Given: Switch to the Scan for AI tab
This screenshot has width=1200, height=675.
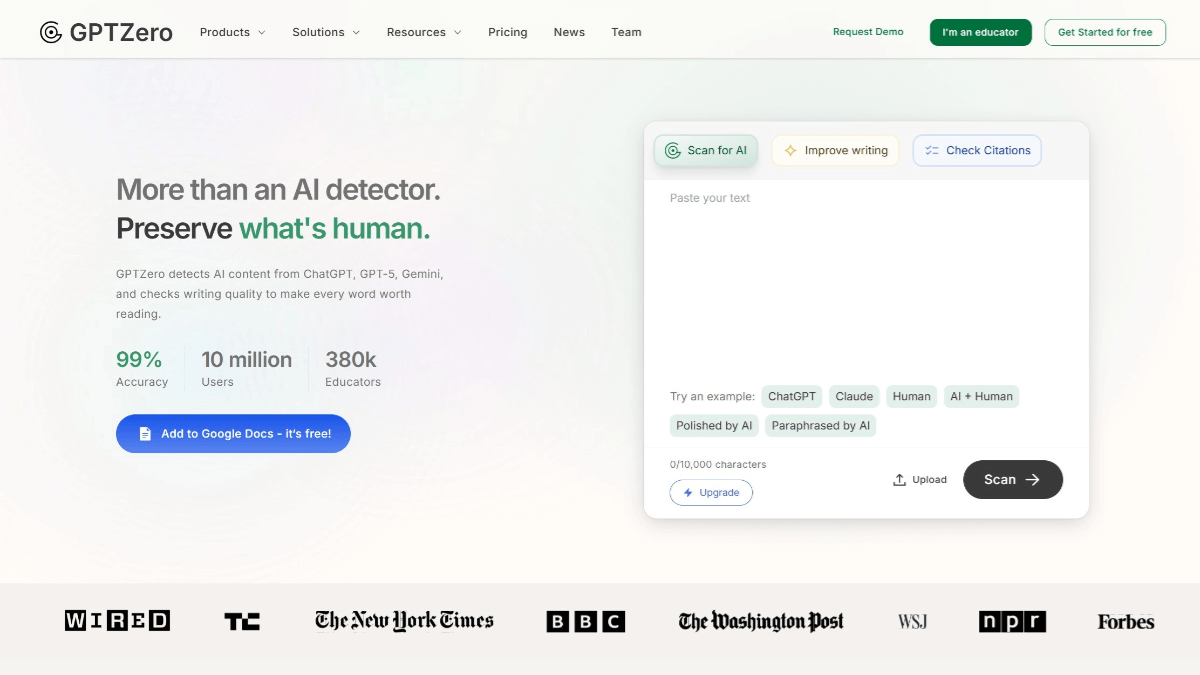Looking at the screenshot, I should point(706,151).
